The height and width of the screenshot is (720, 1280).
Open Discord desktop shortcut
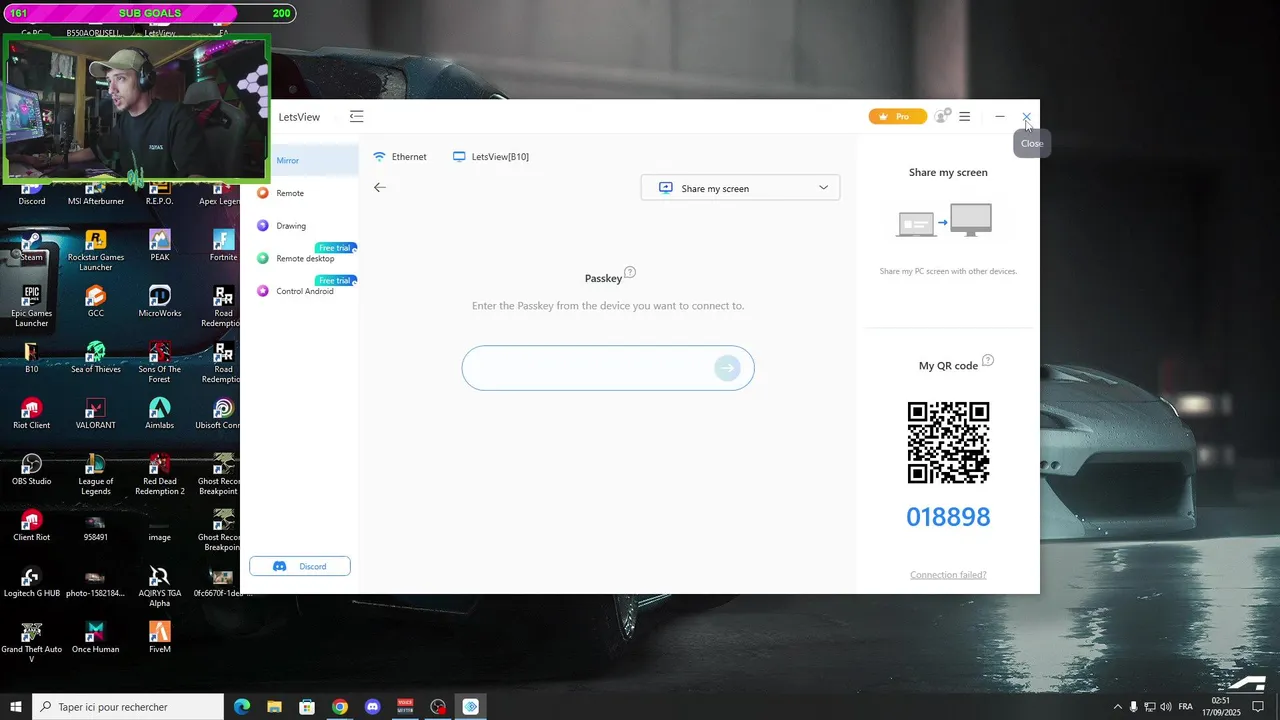(32, 192)
